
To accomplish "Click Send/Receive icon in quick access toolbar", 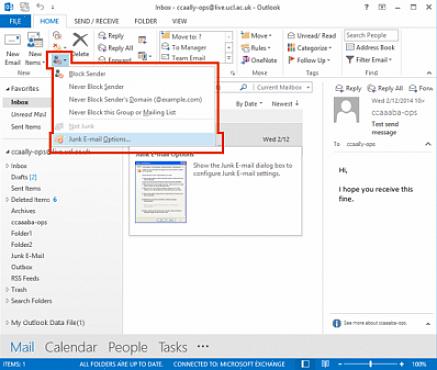I will pyautogui.click(x=25, y=7).
